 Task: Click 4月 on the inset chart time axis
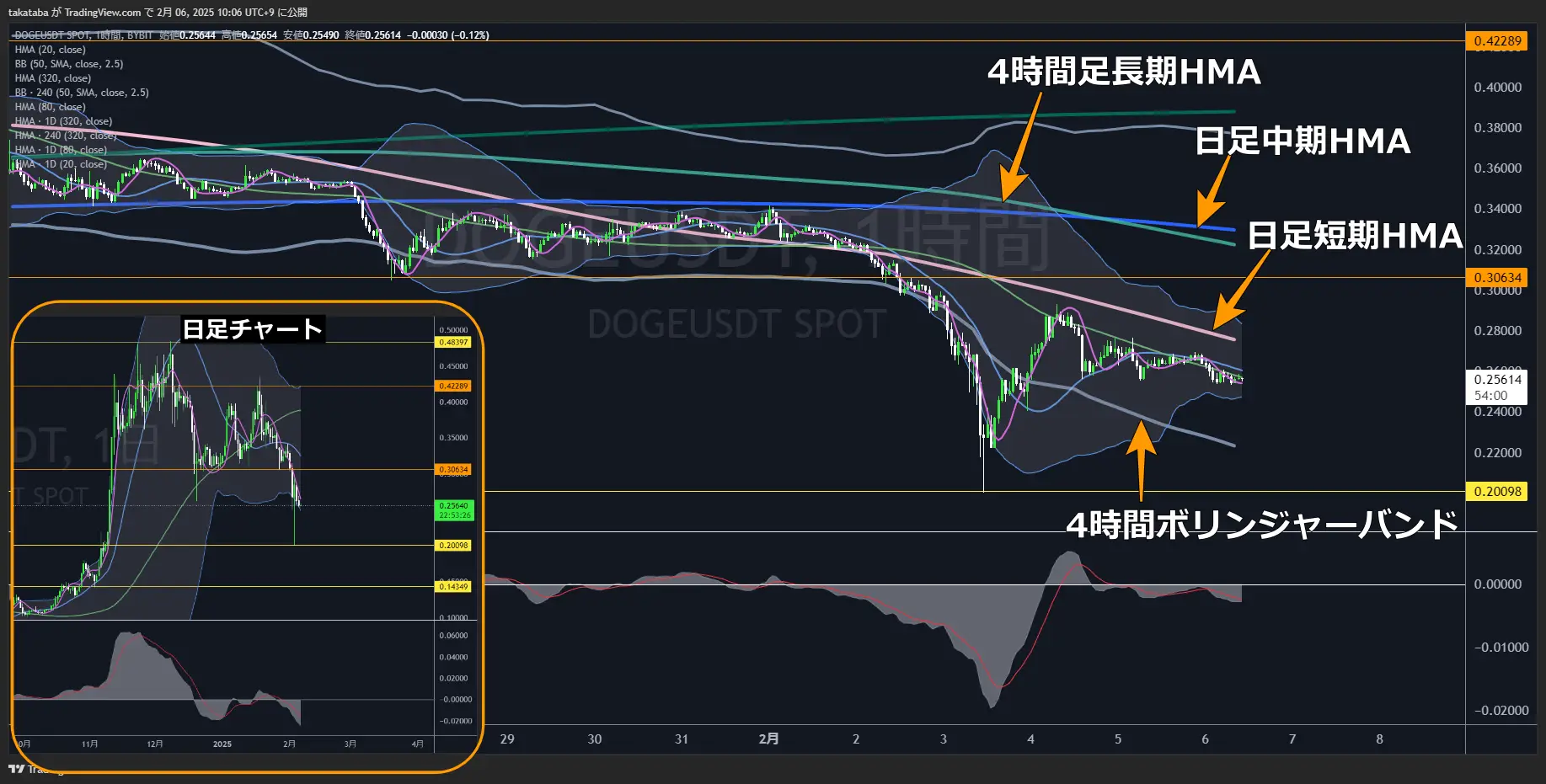417,744
